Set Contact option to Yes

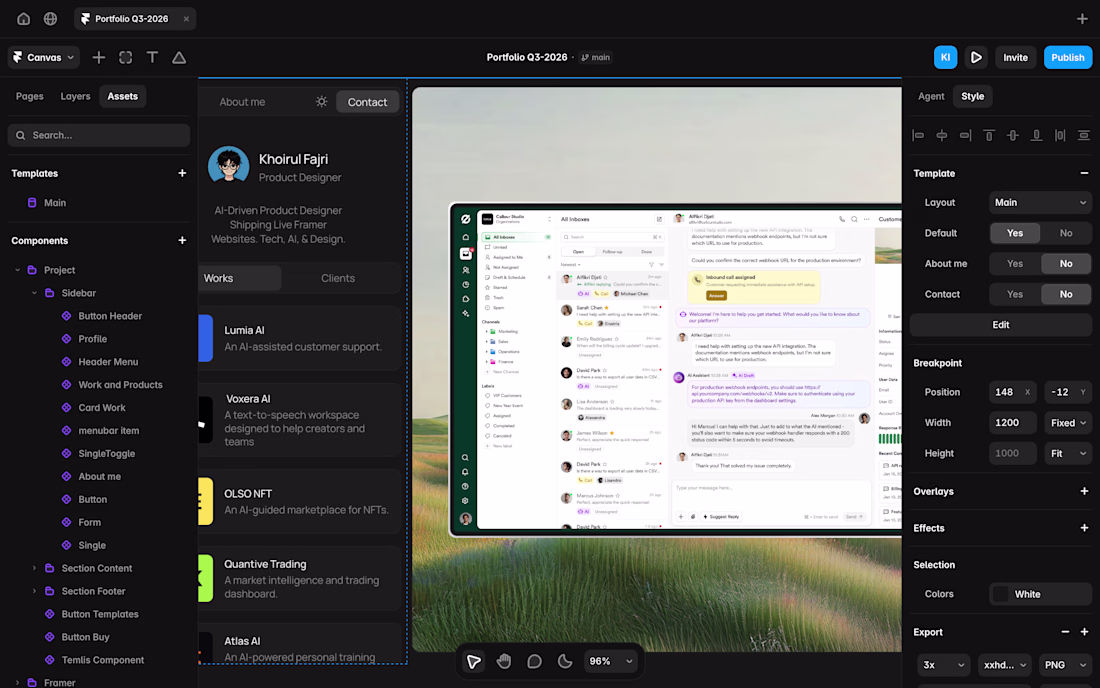[x=1014, y=295]
